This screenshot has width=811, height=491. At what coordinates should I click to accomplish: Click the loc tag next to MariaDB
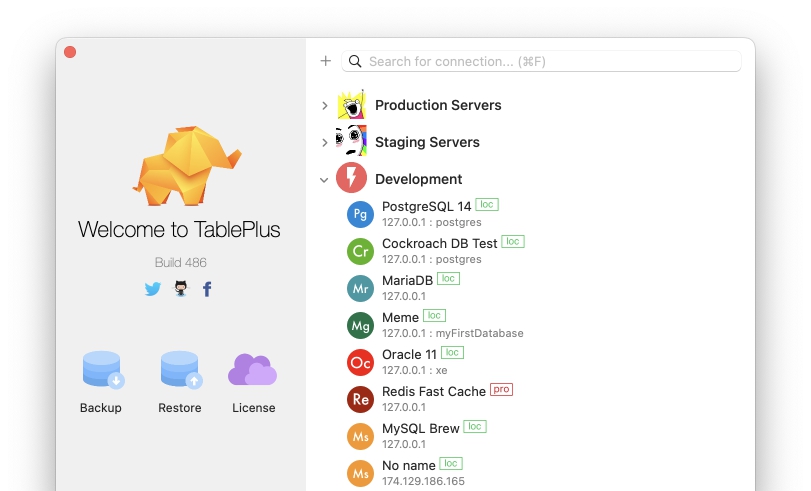click(x=448, y=278)
